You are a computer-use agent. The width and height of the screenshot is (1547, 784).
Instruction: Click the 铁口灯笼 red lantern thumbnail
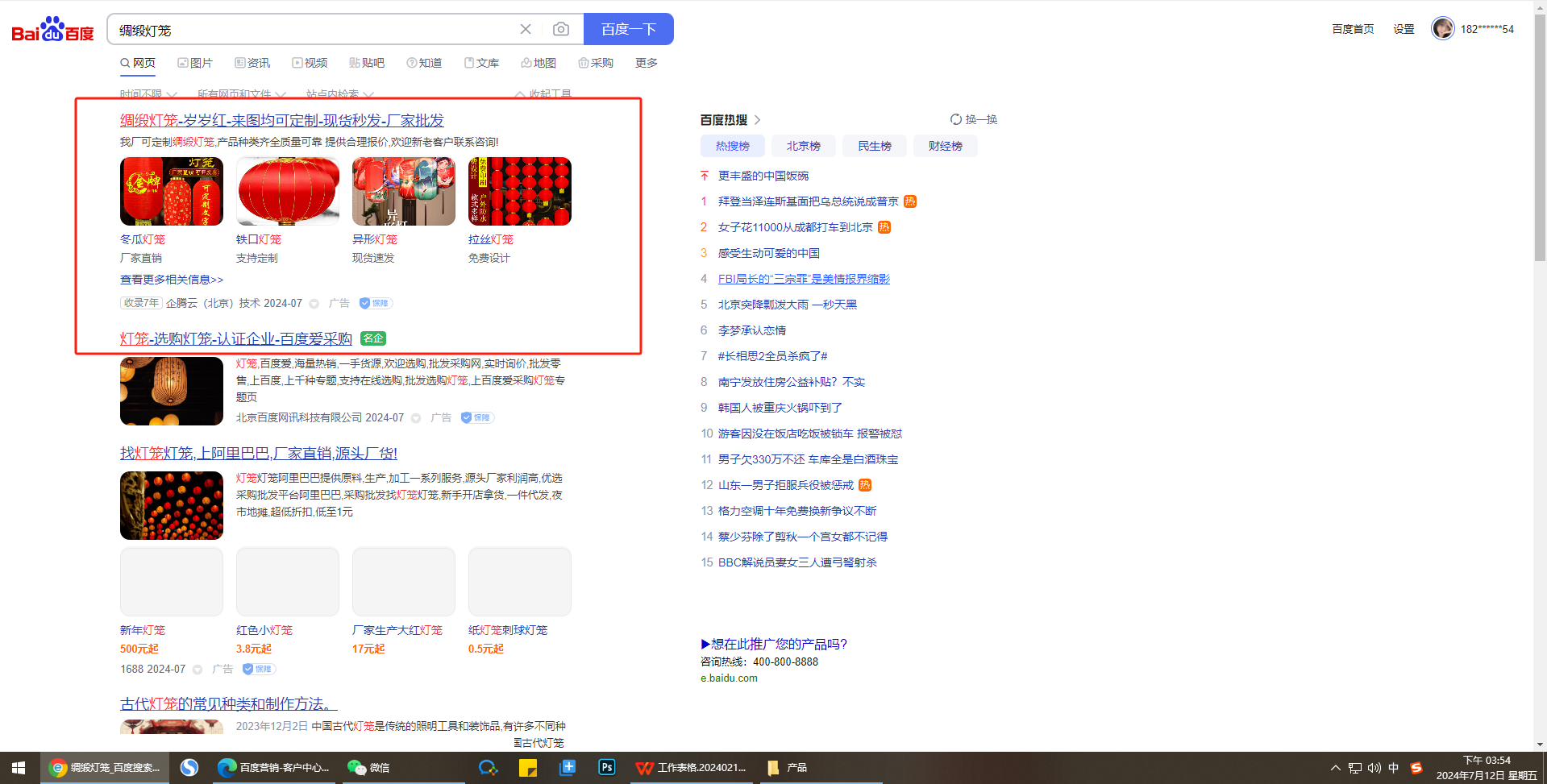[x=288, y=192]
